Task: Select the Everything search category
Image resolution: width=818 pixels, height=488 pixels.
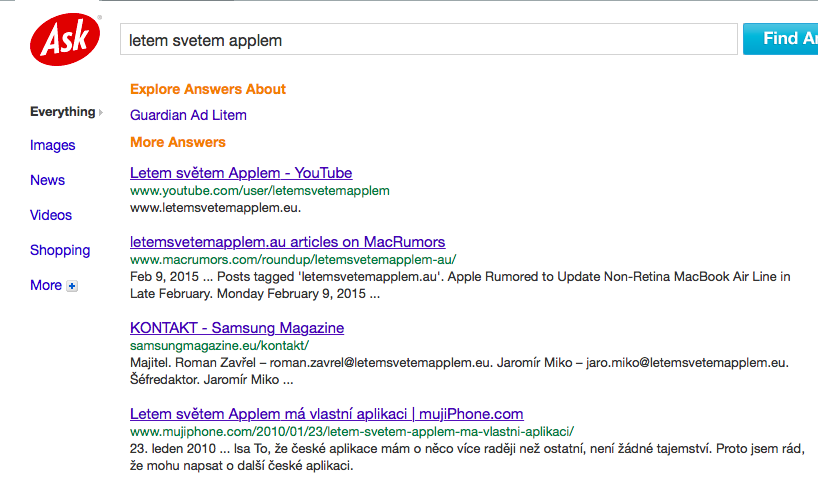Action: tap(62, 112)
